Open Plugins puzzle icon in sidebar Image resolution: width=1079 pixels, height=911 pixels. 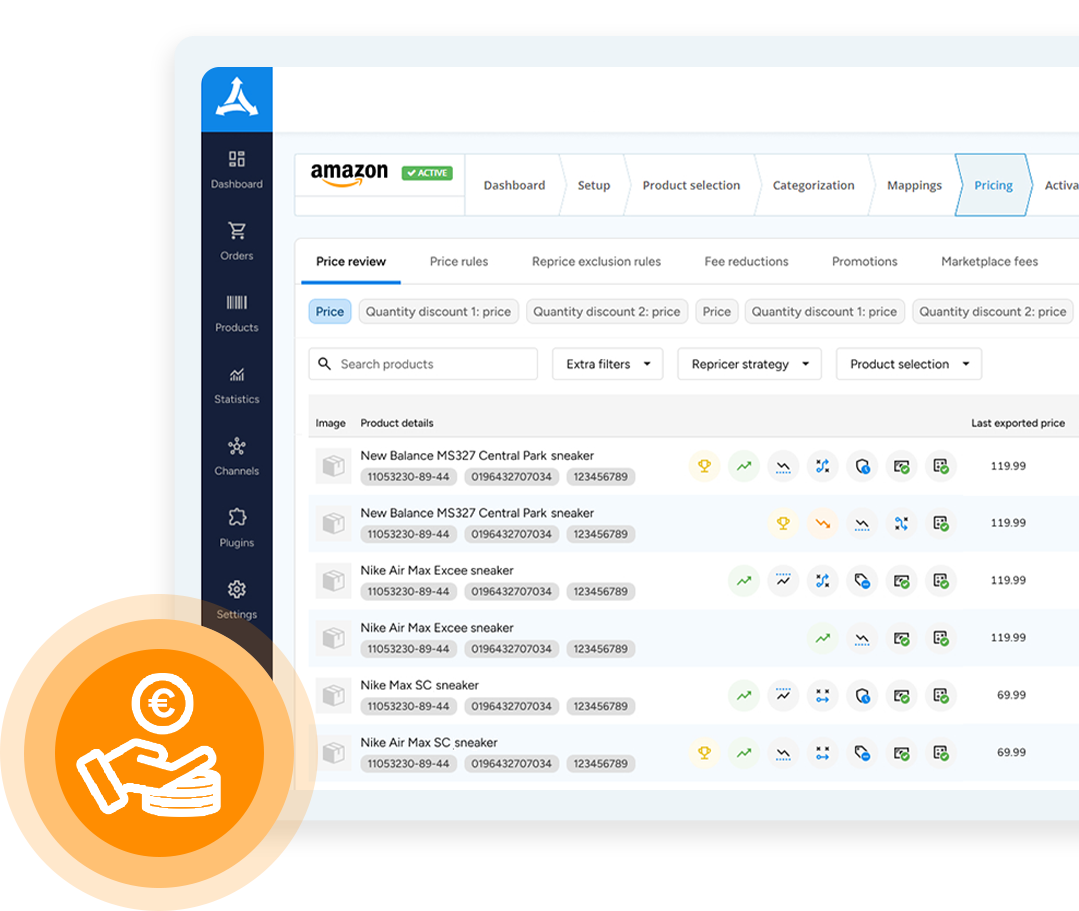tap(237, 527)
